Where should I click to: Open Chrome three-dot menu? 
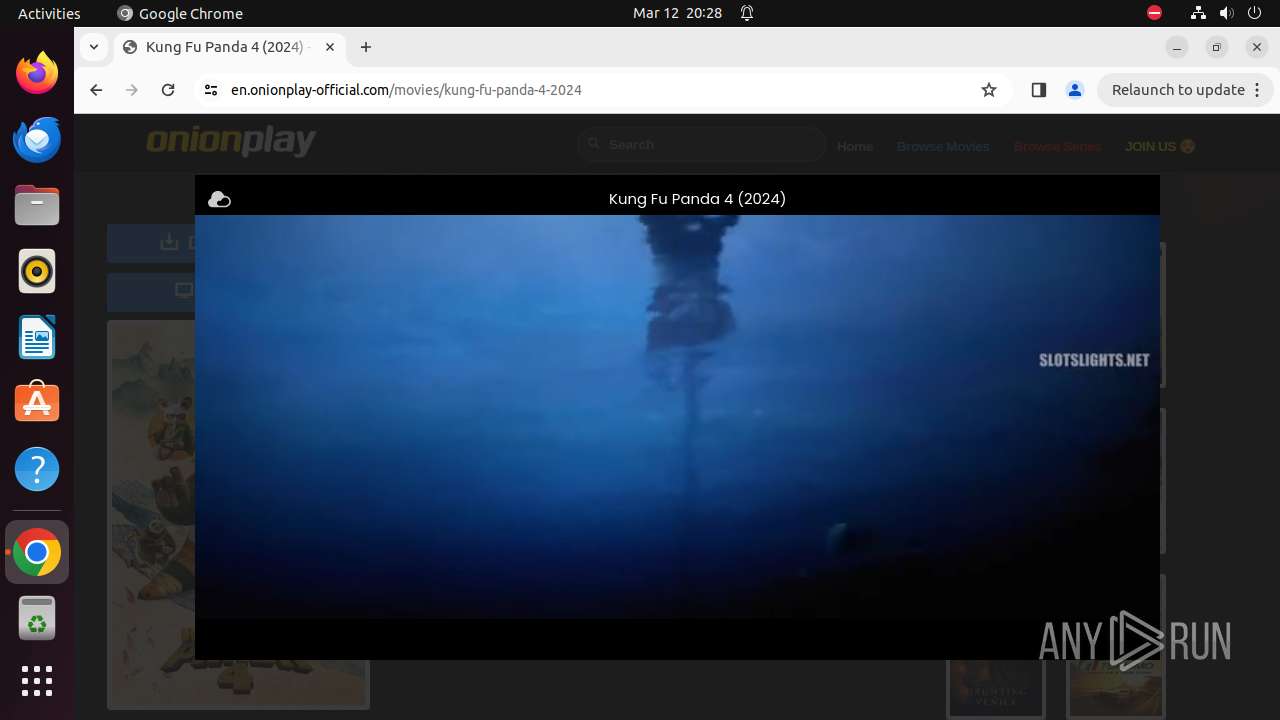click(1258, 90)
